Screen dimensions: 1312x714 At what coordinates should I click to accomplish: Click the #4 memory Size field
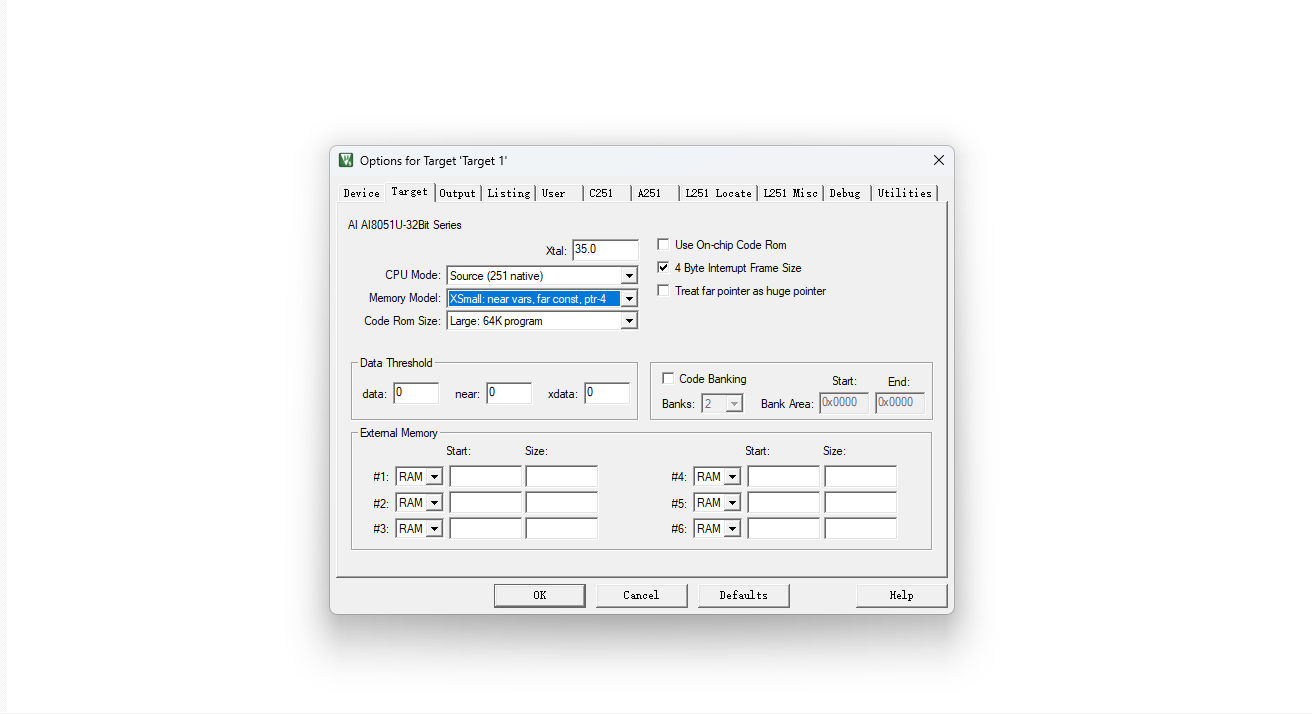pos(860,477)
